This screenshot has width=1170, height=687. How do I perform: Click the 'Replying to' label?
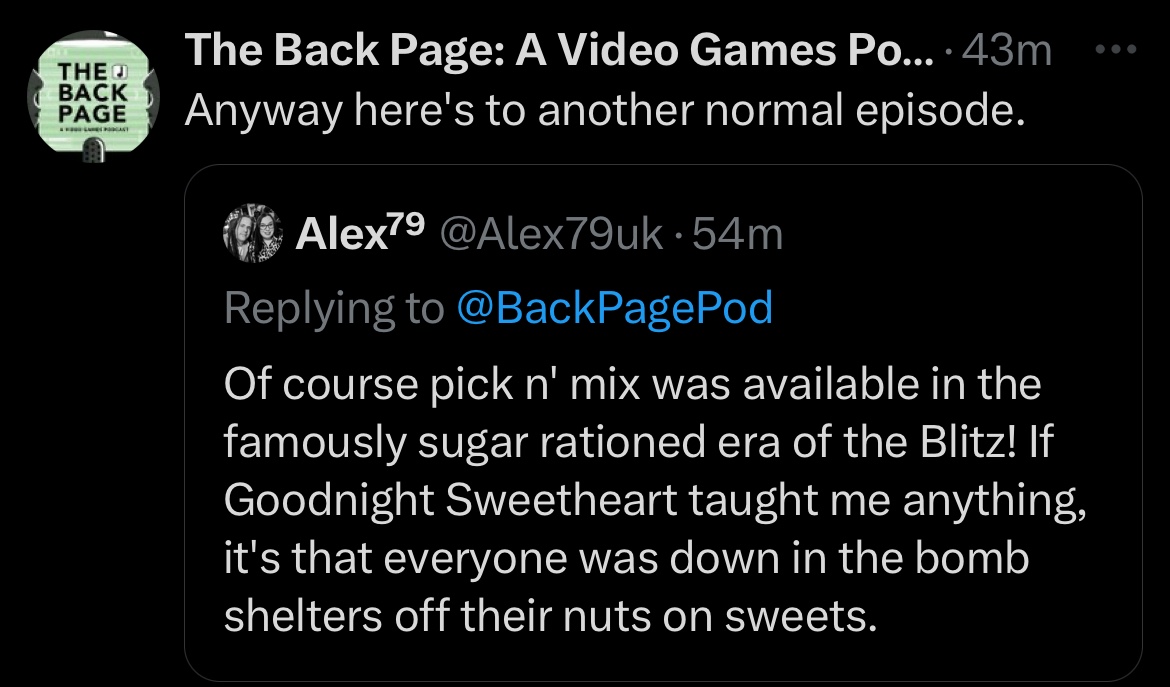click(x=334, y=309)
